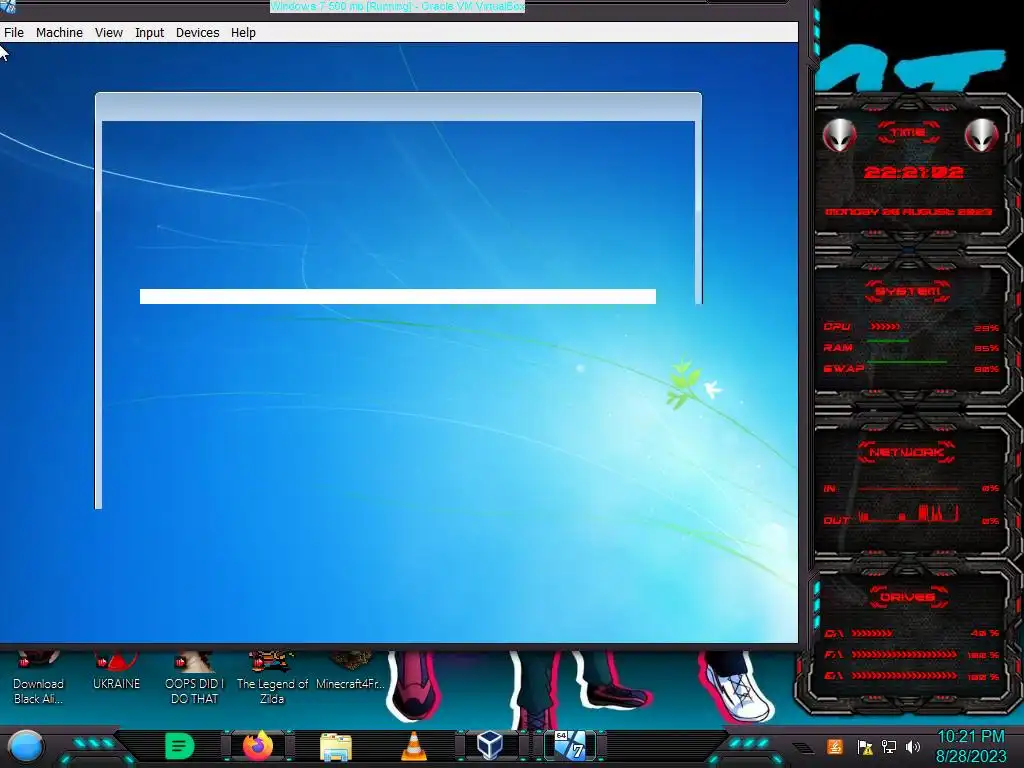This screenshot has height=768, width=1024.
Task: Open the View menu
Action: [x=108, y=33]
